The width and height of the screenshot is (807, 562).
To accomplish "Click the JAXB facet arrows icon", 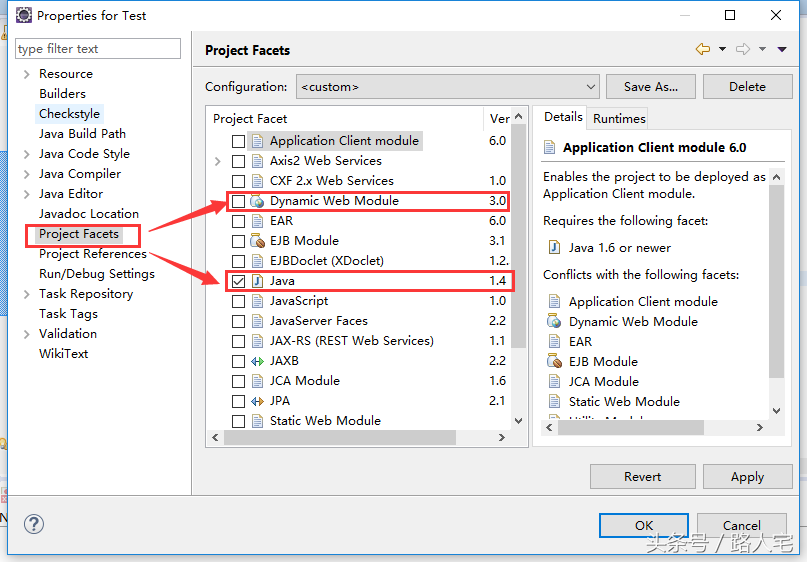I will (257, 361).
